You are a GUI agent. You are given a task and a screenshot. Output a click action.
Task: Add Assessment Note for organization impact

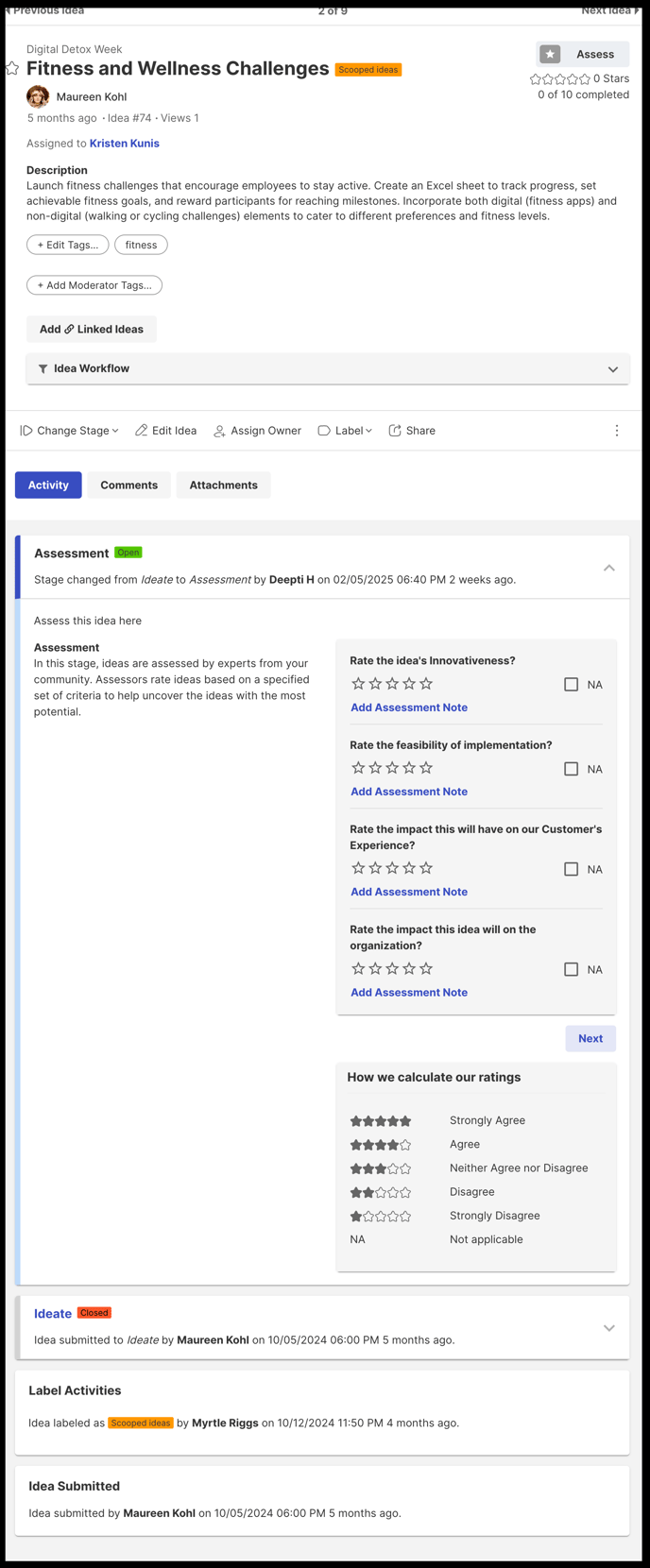point(409,993)
